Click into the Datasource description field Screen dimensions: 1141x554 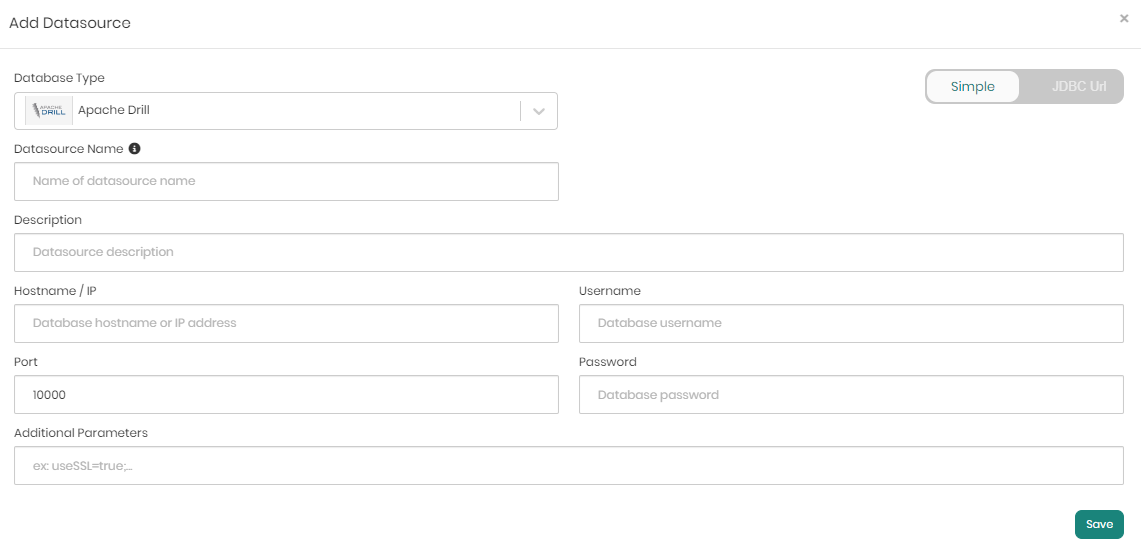pyautogui.click(x=568, y=253)
